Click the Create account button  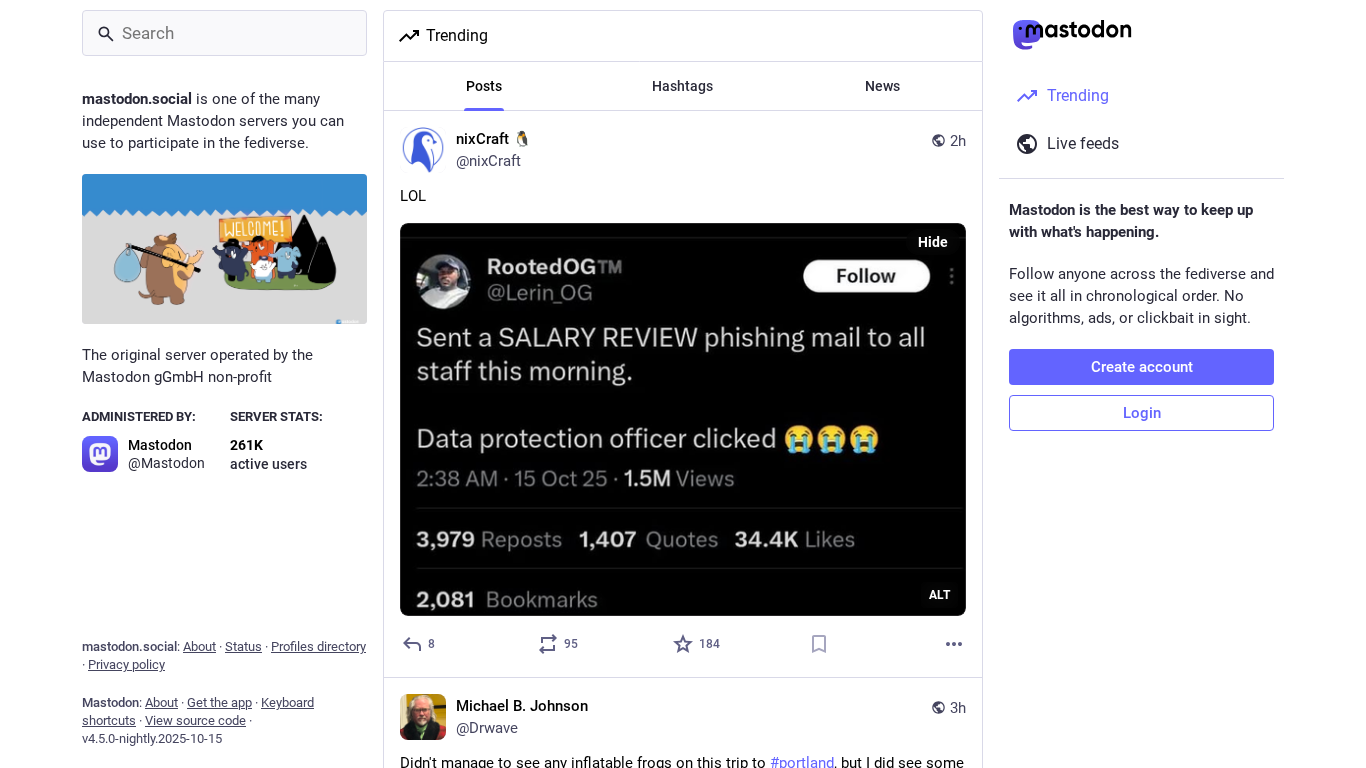(1141, 367)
